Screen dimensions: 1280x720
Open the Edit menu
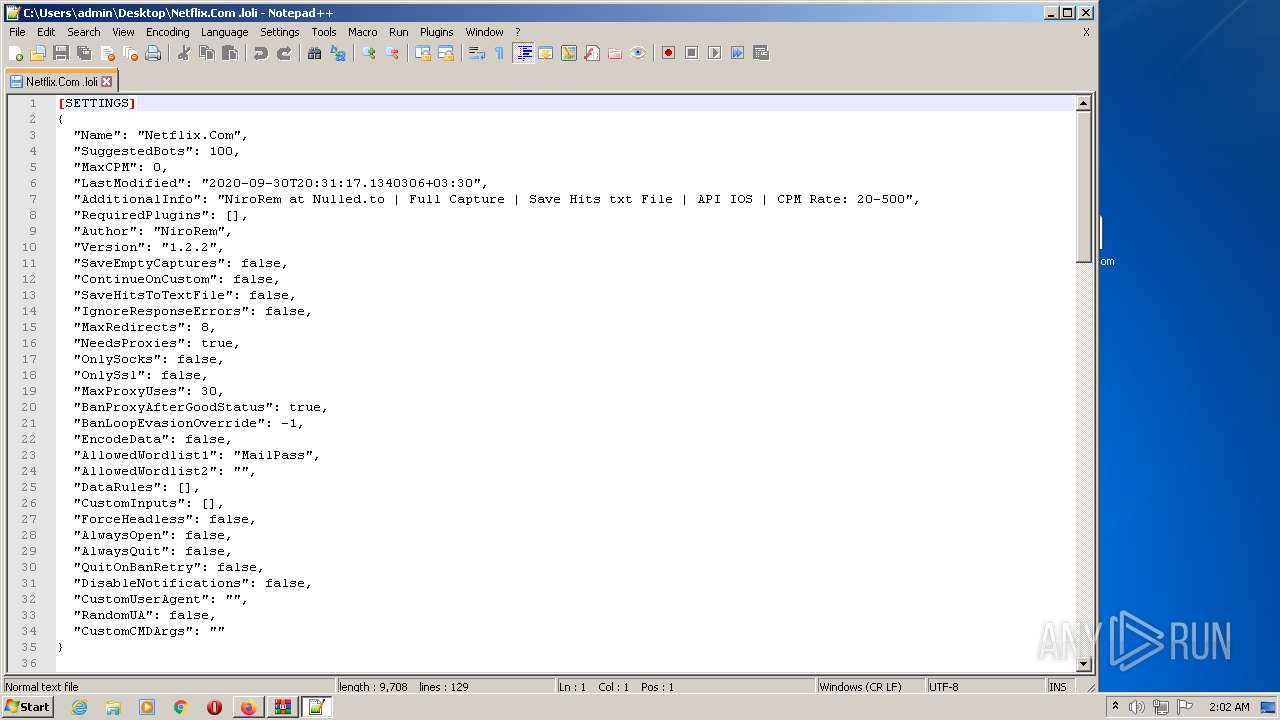46,32
